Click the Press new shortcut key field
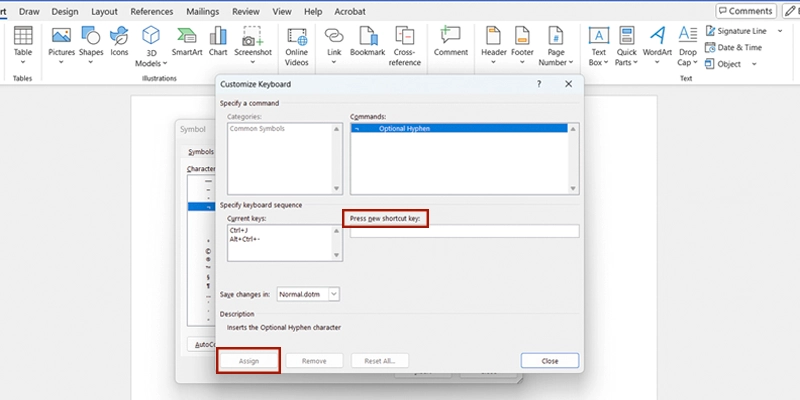This screenshot has width=800, height=400. (x=464, y=232)
